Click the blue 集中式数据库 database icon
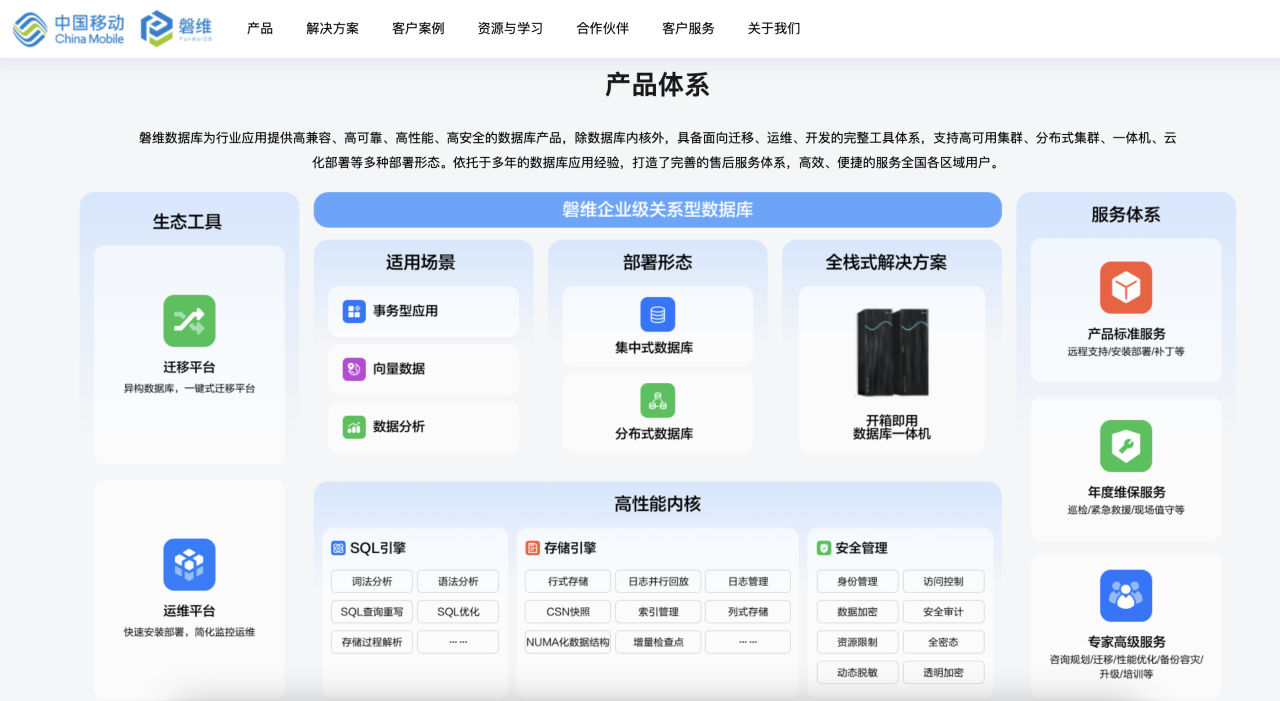Screen dimensions: 1280x701 point(657,314)
